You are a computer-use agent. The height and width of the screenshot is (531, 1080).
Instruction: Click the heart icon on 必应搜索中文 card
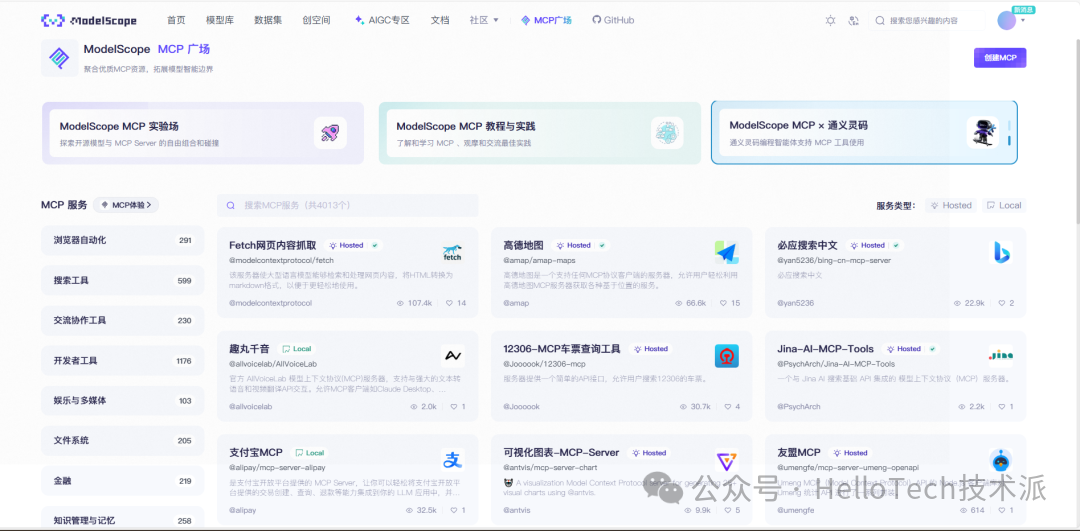1002,303
